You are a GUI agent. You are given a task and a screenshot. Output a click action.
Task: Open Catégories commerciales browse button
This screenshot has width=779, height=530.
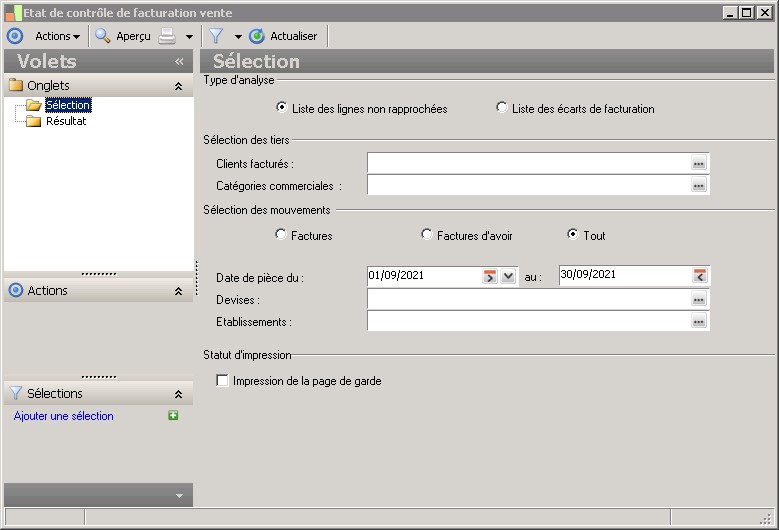(x=699, y=185)
